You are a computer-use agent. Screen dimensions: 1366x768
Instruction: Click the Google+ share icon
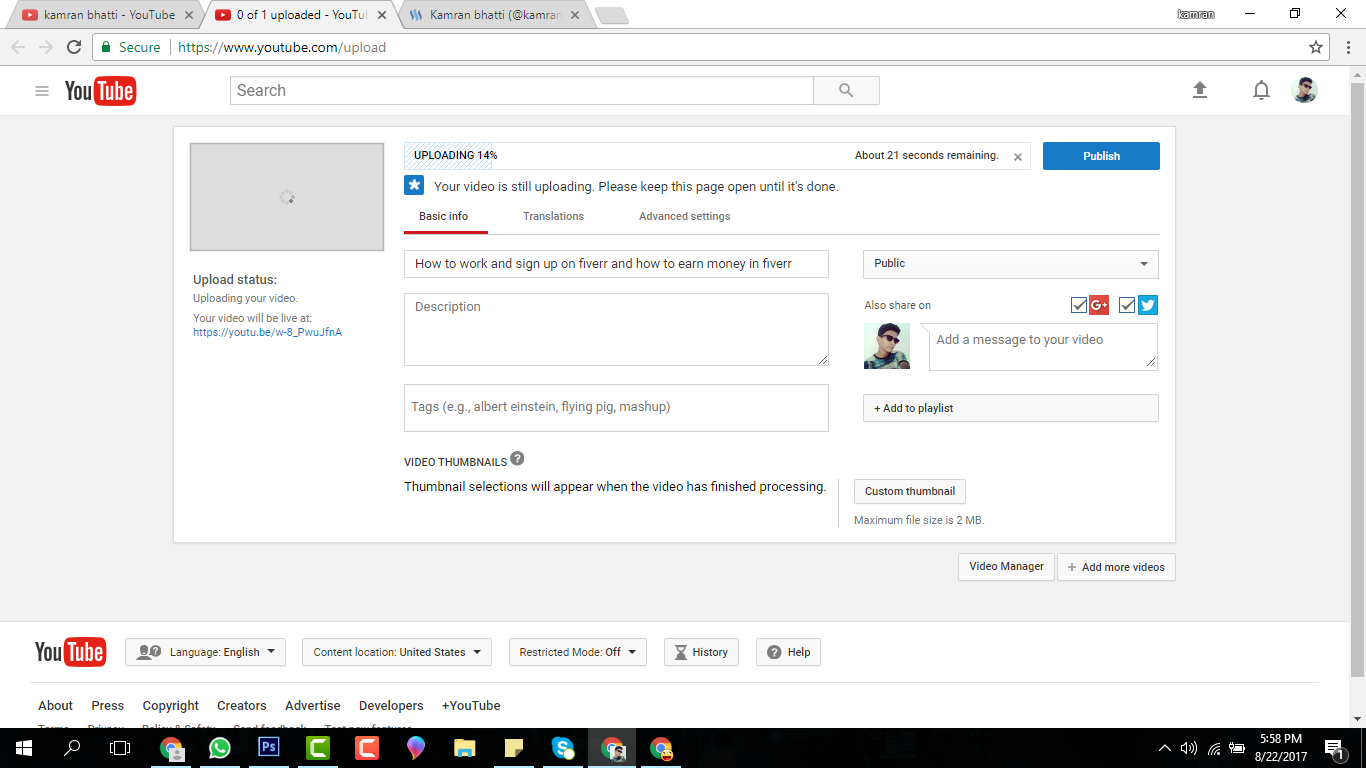point(1099,305)
